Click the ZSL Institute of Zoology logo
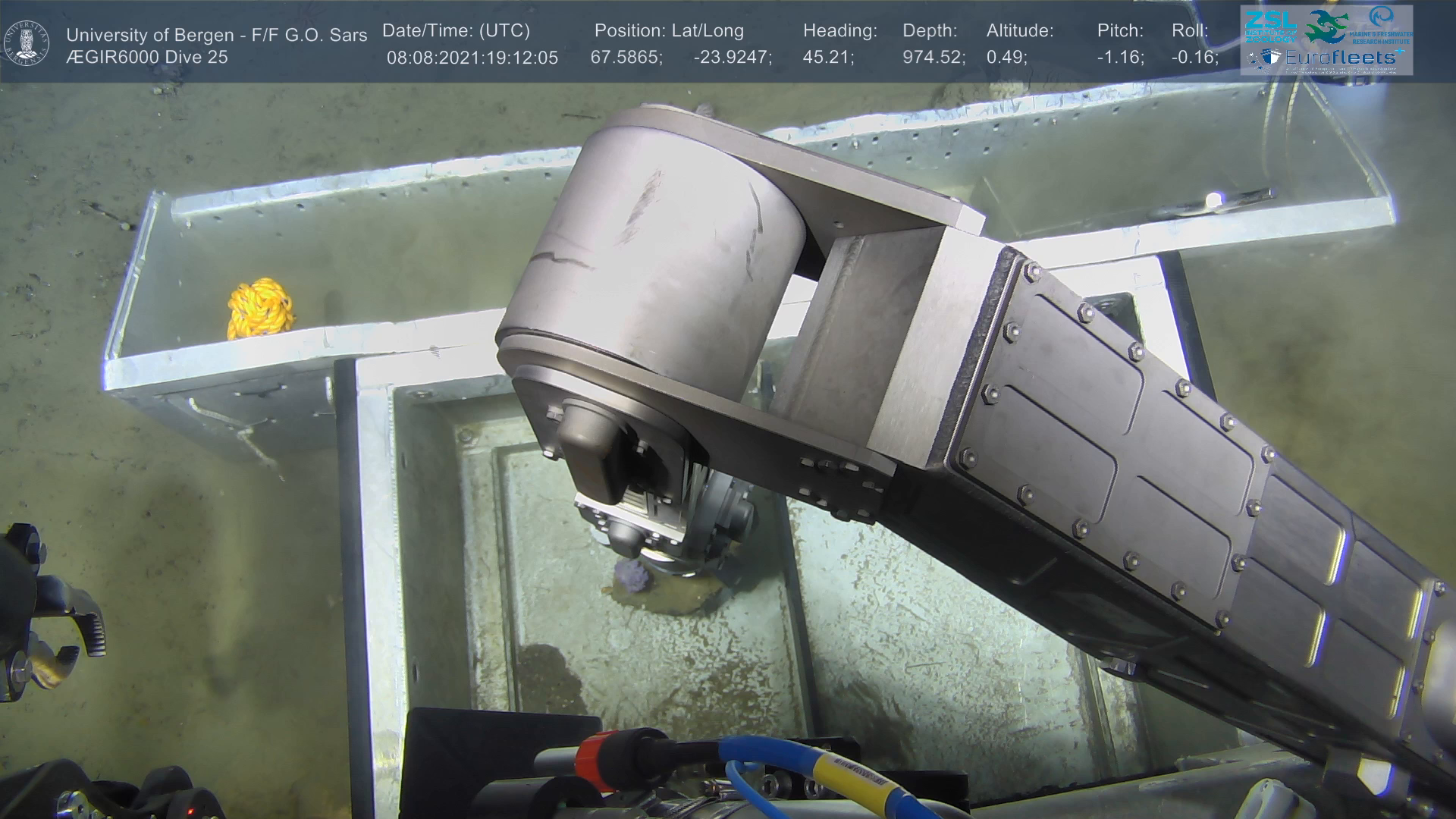Image resolution: width=1456 pixels, height=819 pixels. click(1269, 27)
